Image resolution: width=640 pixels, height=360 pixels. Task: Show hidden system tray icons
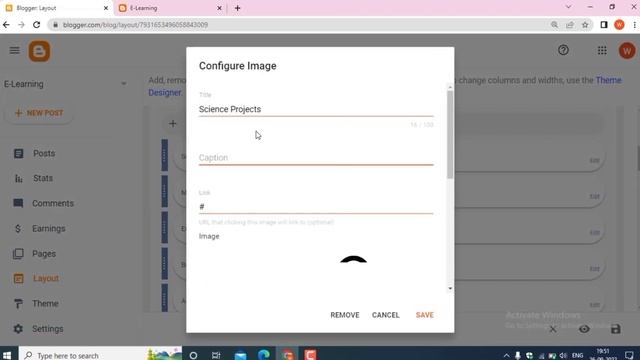[x=507, y=356]
